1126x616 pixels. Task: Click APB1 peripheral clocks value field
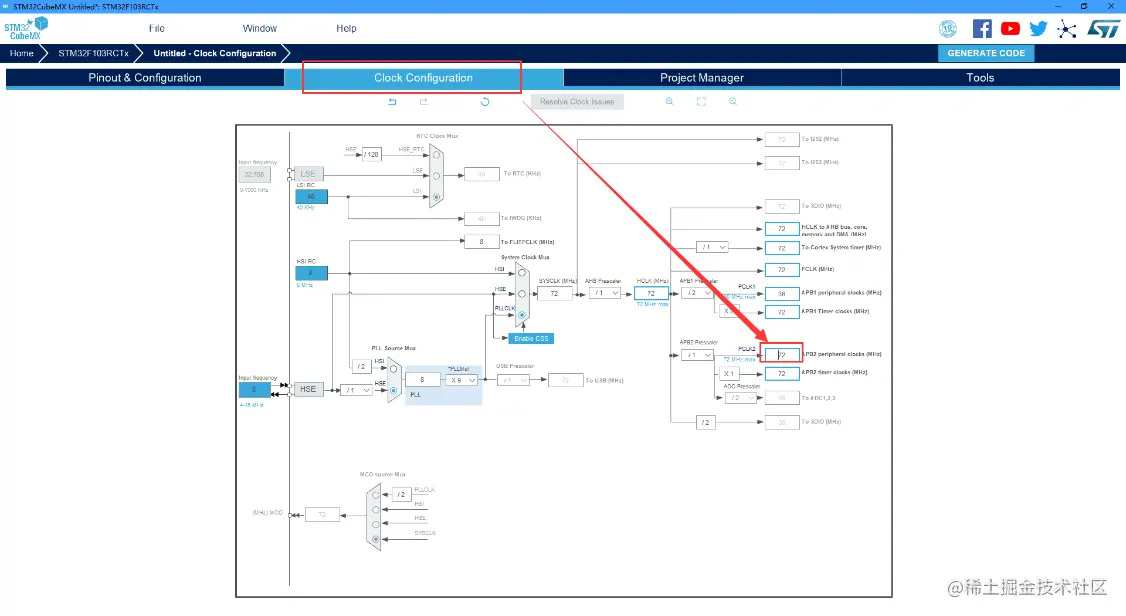click(x=782, y=294)
